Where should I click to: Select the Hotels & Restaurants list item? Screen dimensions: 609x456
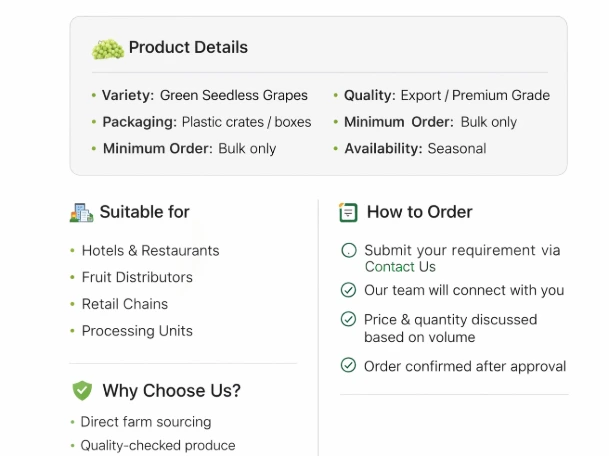pos(150,250)
